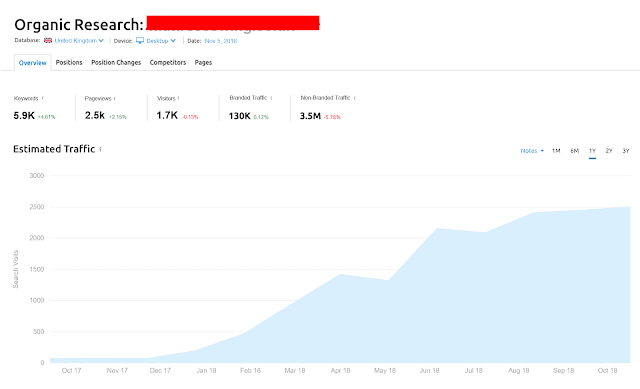The image size is (640, 389).
Task: Open the Position Changes tab
Action: (116, 62)
